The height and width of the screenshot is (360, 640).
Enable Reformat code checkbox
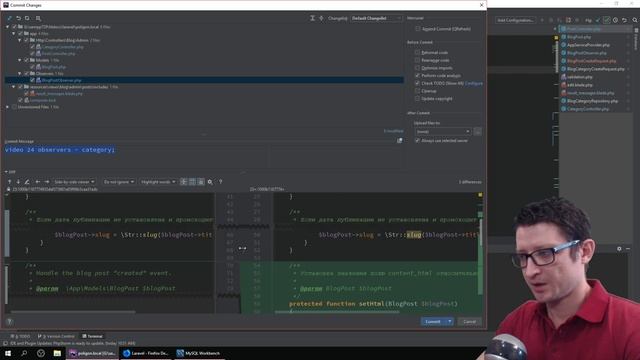tap(417, 52)
